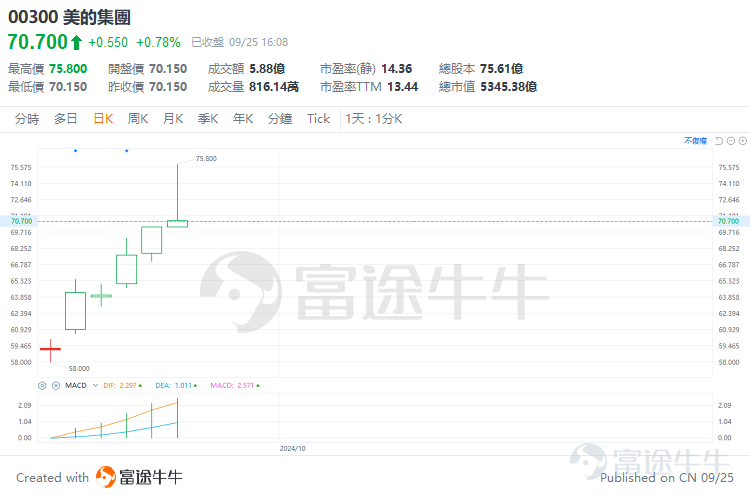Click the 70.700 current price label on left axis
The width and height of the screenshot is (750, 498).
22,221
